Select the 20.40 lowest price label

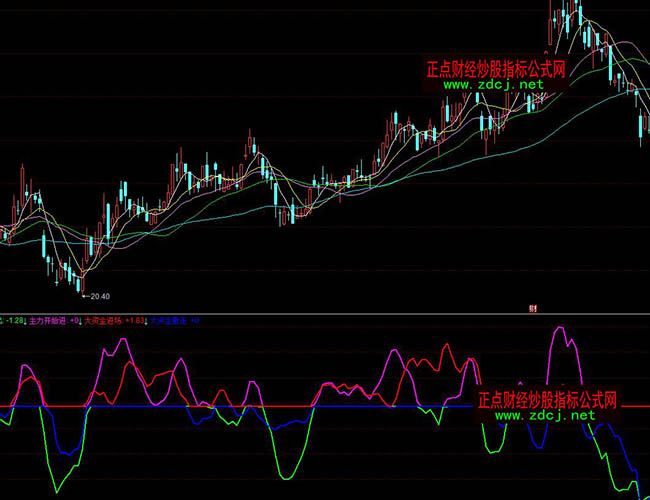pyautogui.click(x=98, y=296)
